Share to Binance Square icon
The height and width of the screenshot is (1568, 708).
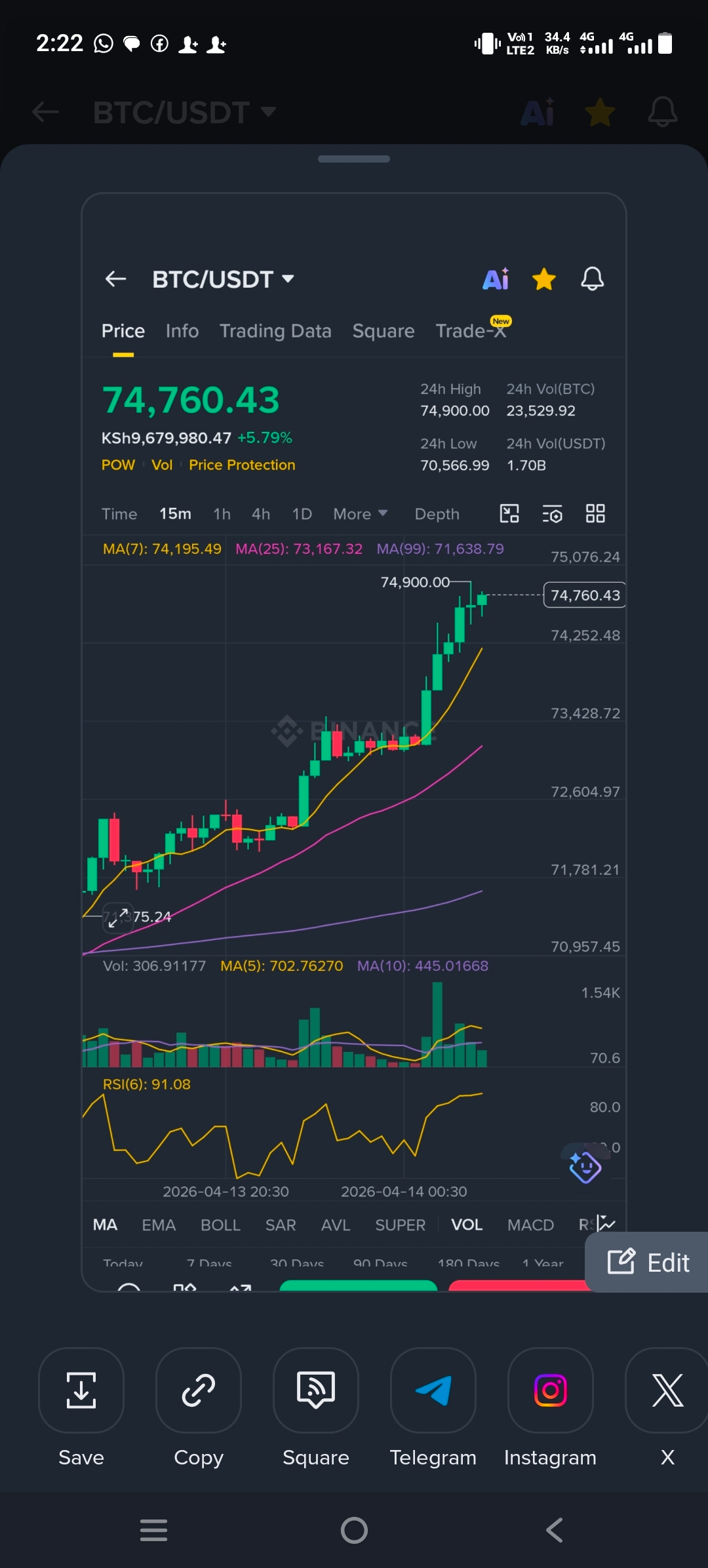click(x=316, y=1390)
